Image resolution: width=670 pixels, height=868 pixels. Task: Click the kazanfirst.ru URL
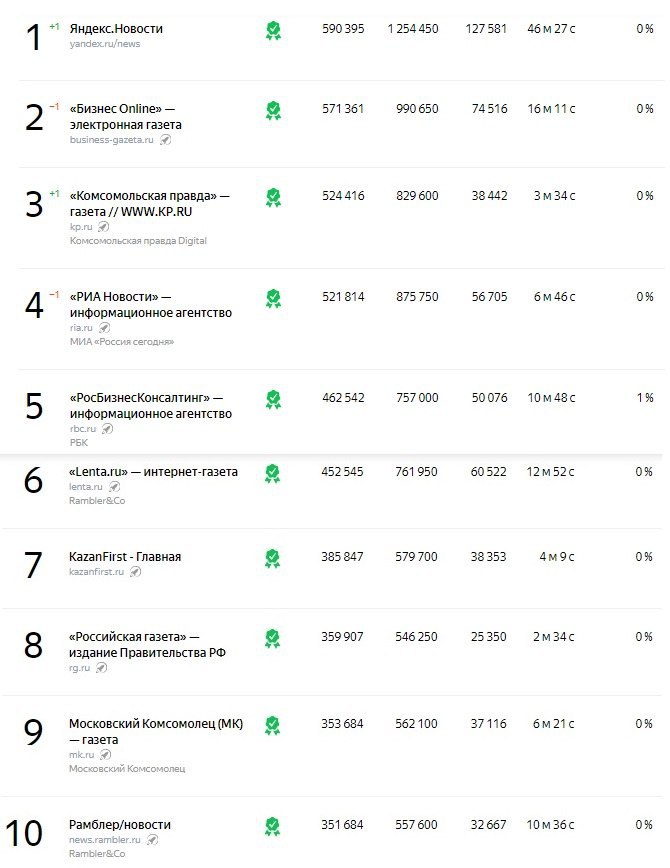(97, 572)
